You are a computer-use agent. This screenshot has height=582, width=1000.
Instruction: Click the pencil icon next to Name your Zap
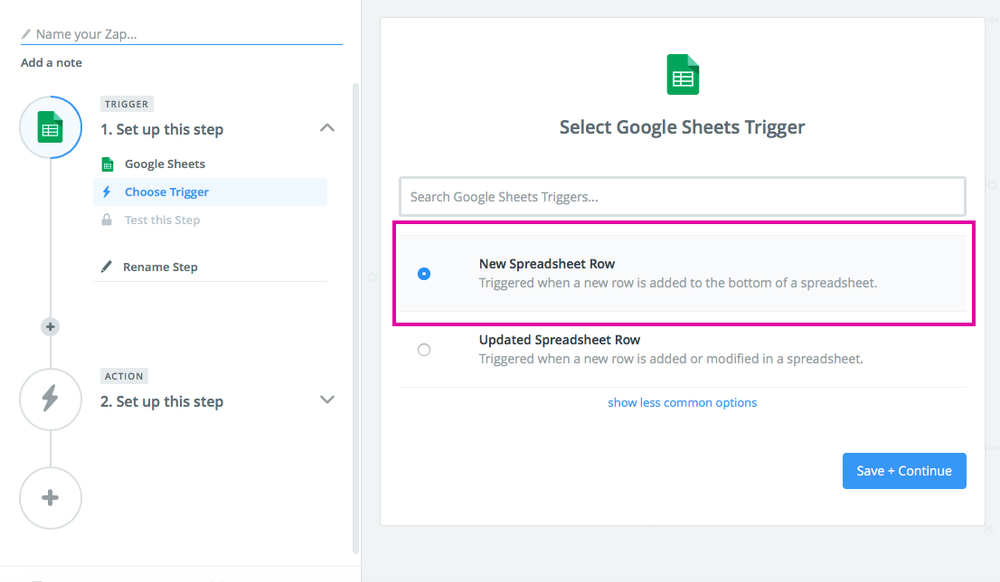[25, 32]
